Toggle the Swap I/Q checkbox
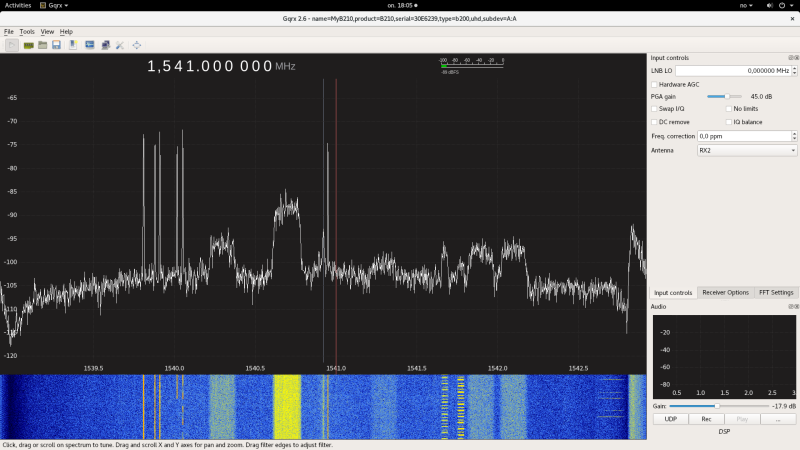Screen dimensions: 800x450 click(655, 108)
